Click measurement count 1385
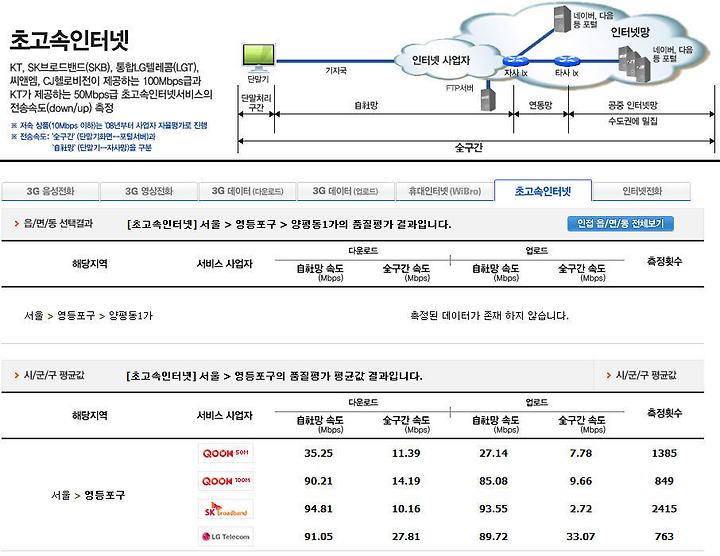This screenshot has width=720, height=556. [x=664, y=453]
